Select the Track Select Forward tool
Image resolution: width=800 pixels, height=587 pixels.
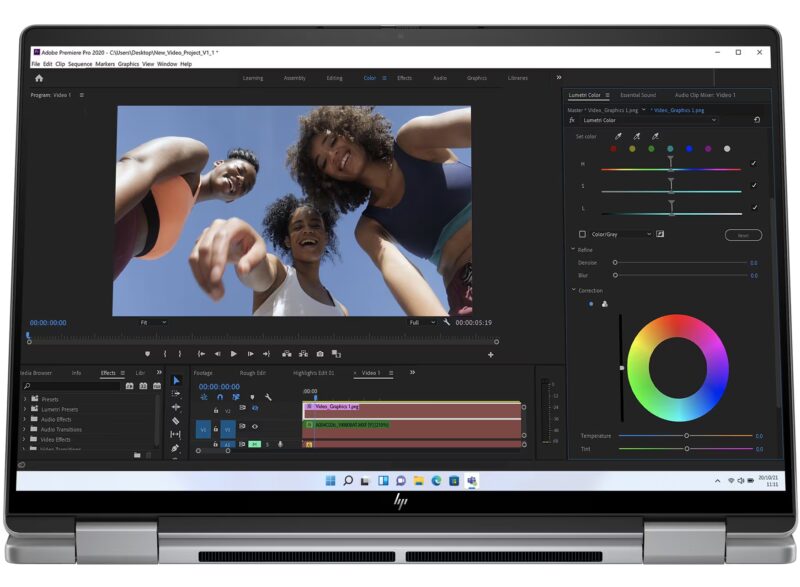(x=176, y=394)
